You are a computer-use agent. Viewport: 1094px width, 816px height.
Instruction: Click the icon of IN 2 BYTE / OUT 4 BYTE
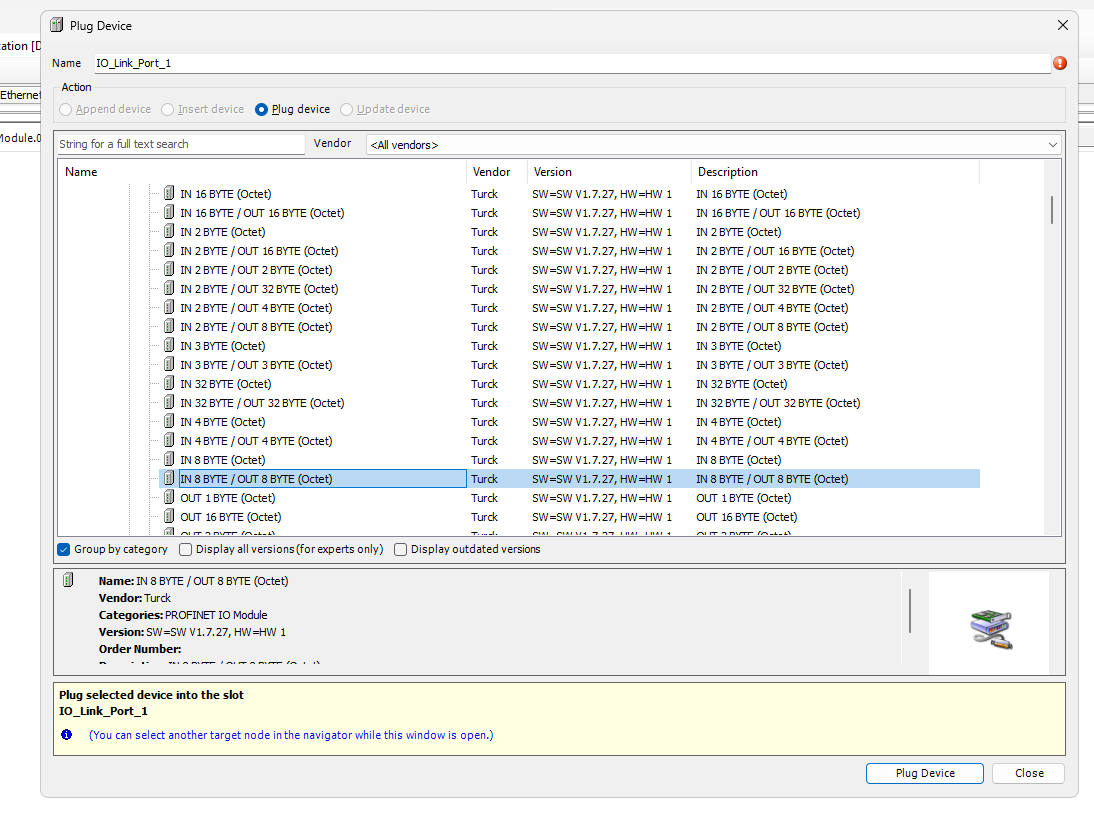[x=169, y=307]
